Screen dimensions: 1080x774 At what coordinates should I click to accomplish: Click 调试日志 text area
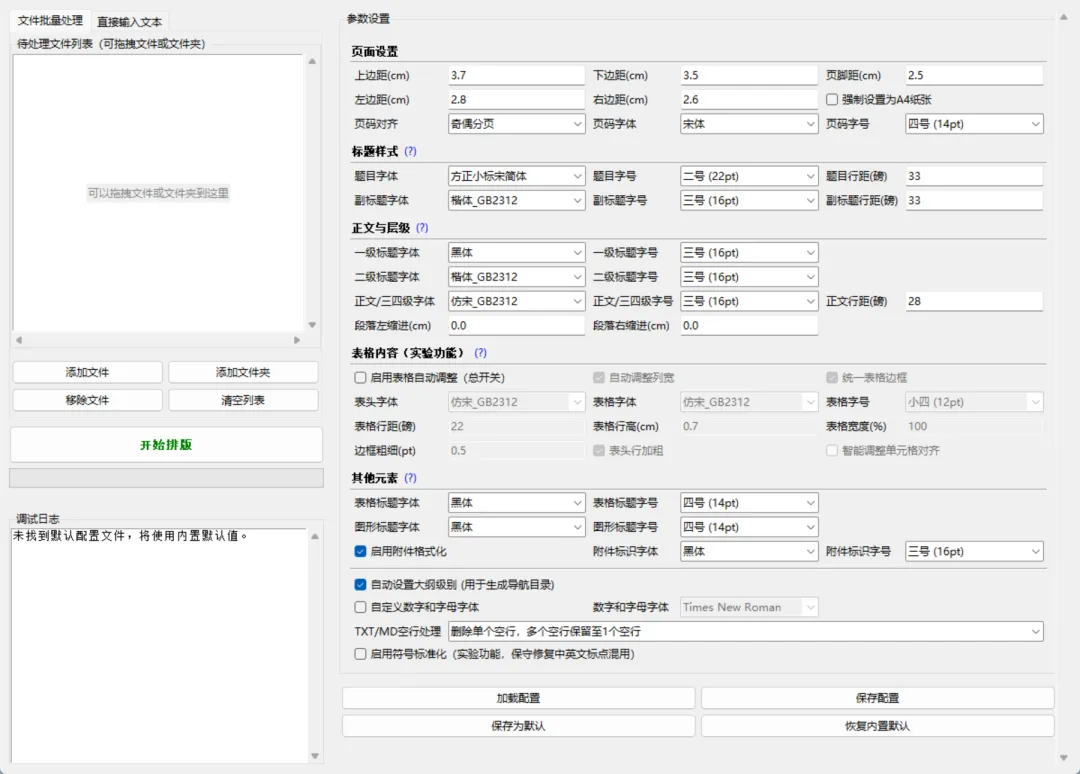pos(158,645)
